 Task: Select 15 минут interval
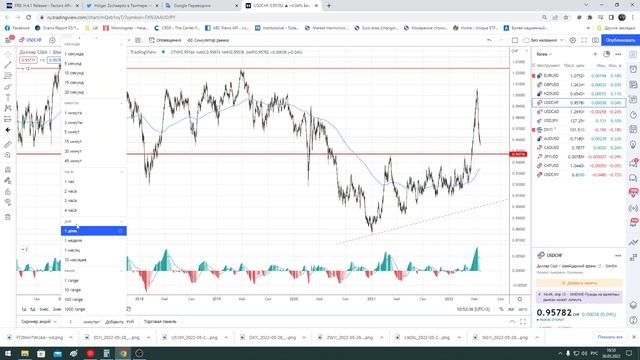click(x=93, y=142)
